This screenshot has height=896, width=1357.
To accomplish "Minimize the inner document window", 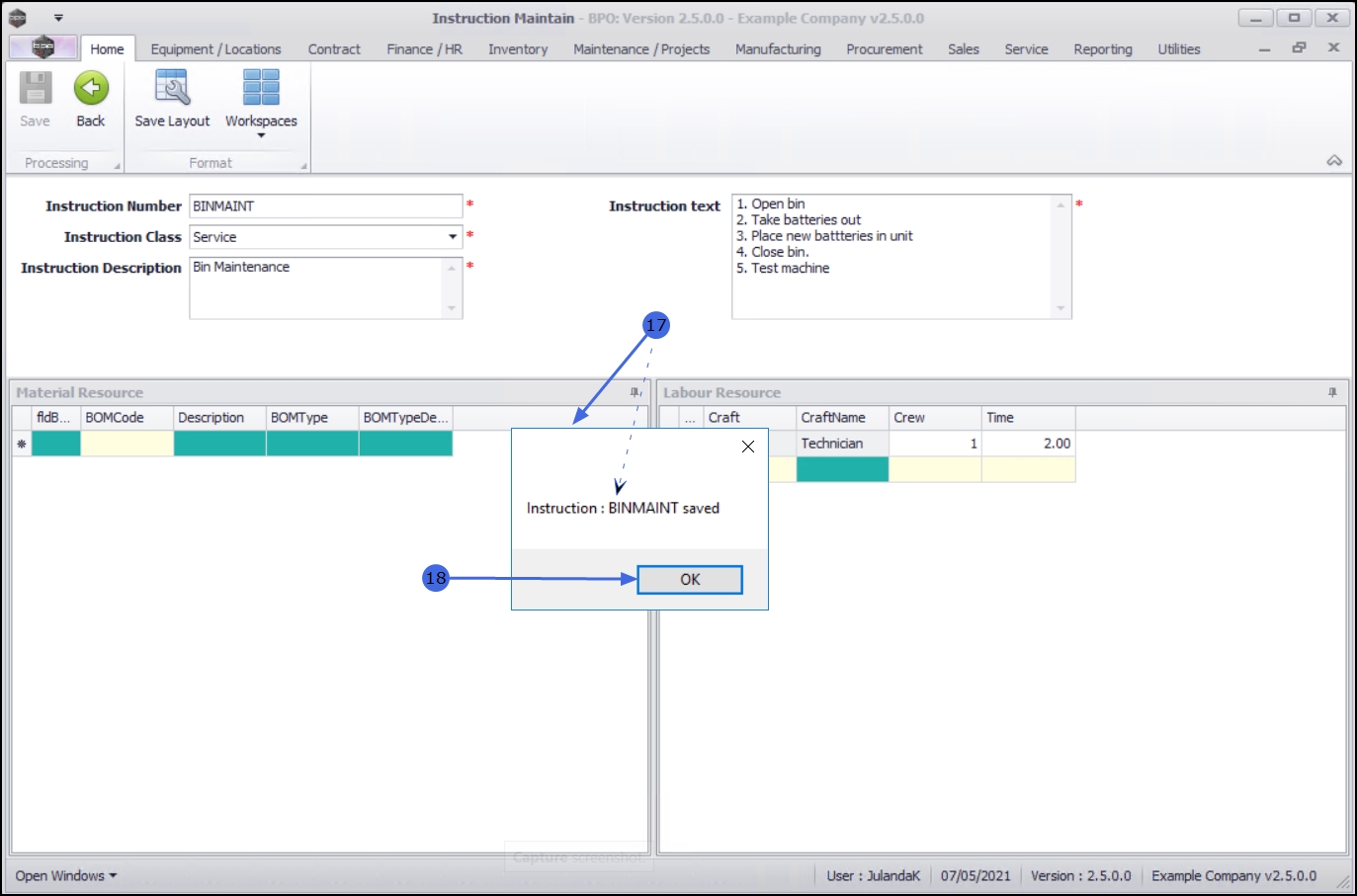I will click(x=1264, y=48).
